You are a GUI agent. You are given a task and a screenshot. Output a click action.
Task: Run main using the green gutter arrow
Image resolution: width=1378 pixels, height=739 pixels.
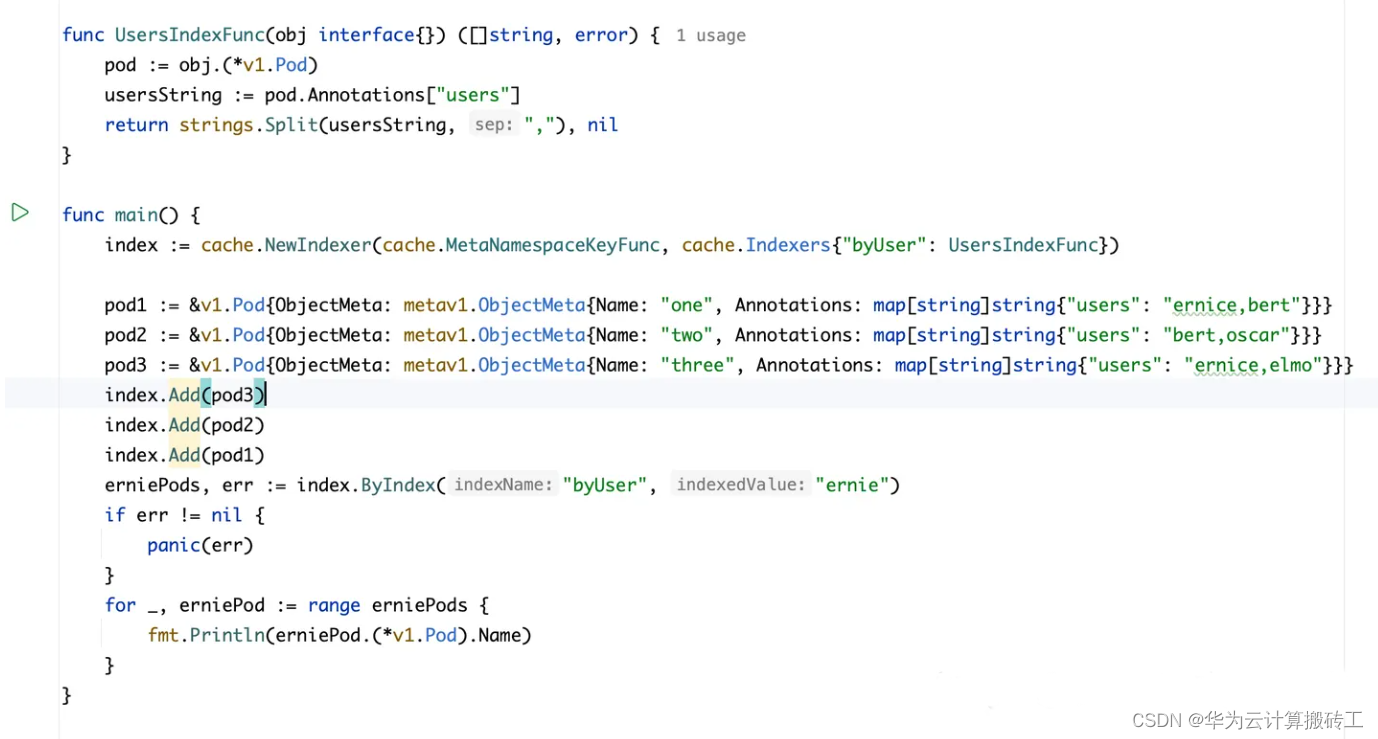[x=20, y=212]
